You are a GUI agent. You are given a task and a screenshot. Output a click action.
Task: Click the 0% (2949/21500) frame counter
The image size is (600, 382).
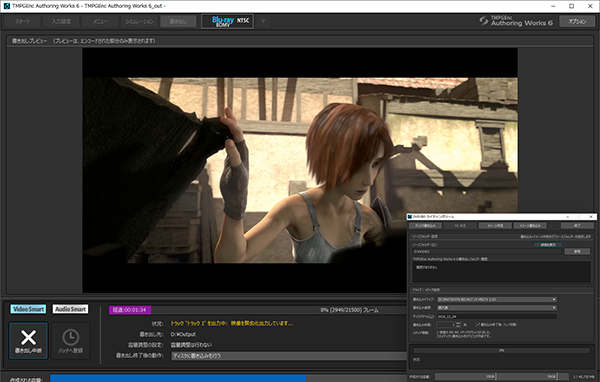(x=349, y=310)
